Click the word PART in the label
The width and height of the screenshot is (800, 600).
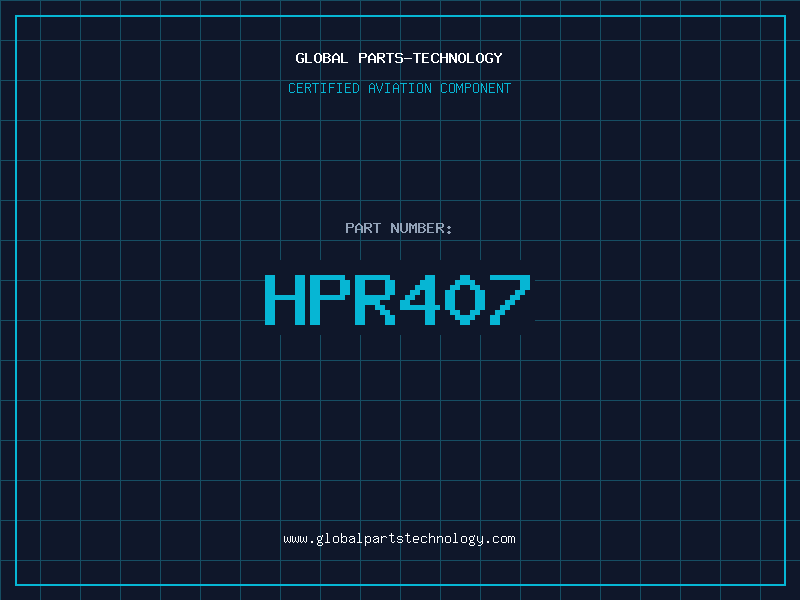tap(361, 228)
